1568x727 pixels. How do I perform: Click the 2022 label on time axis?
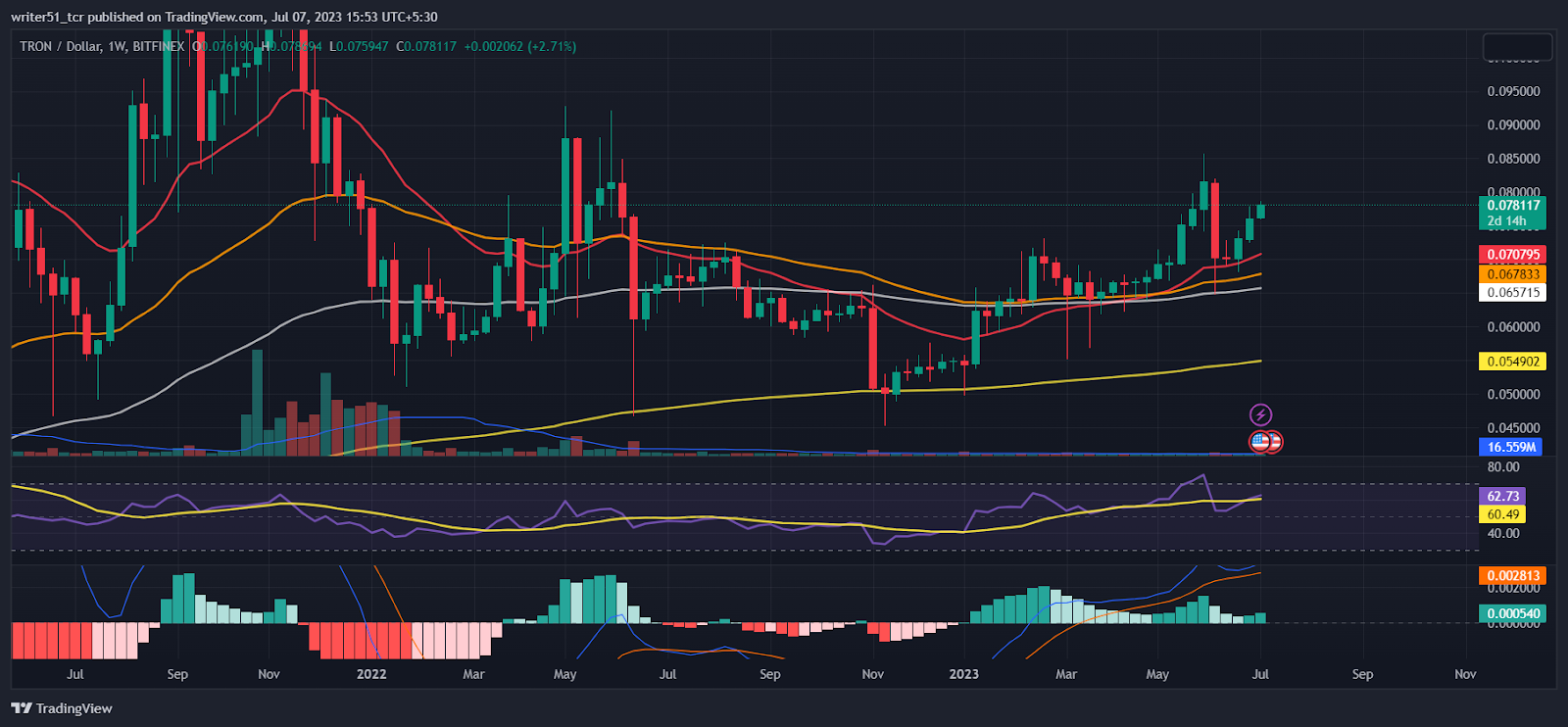[371, 674]
